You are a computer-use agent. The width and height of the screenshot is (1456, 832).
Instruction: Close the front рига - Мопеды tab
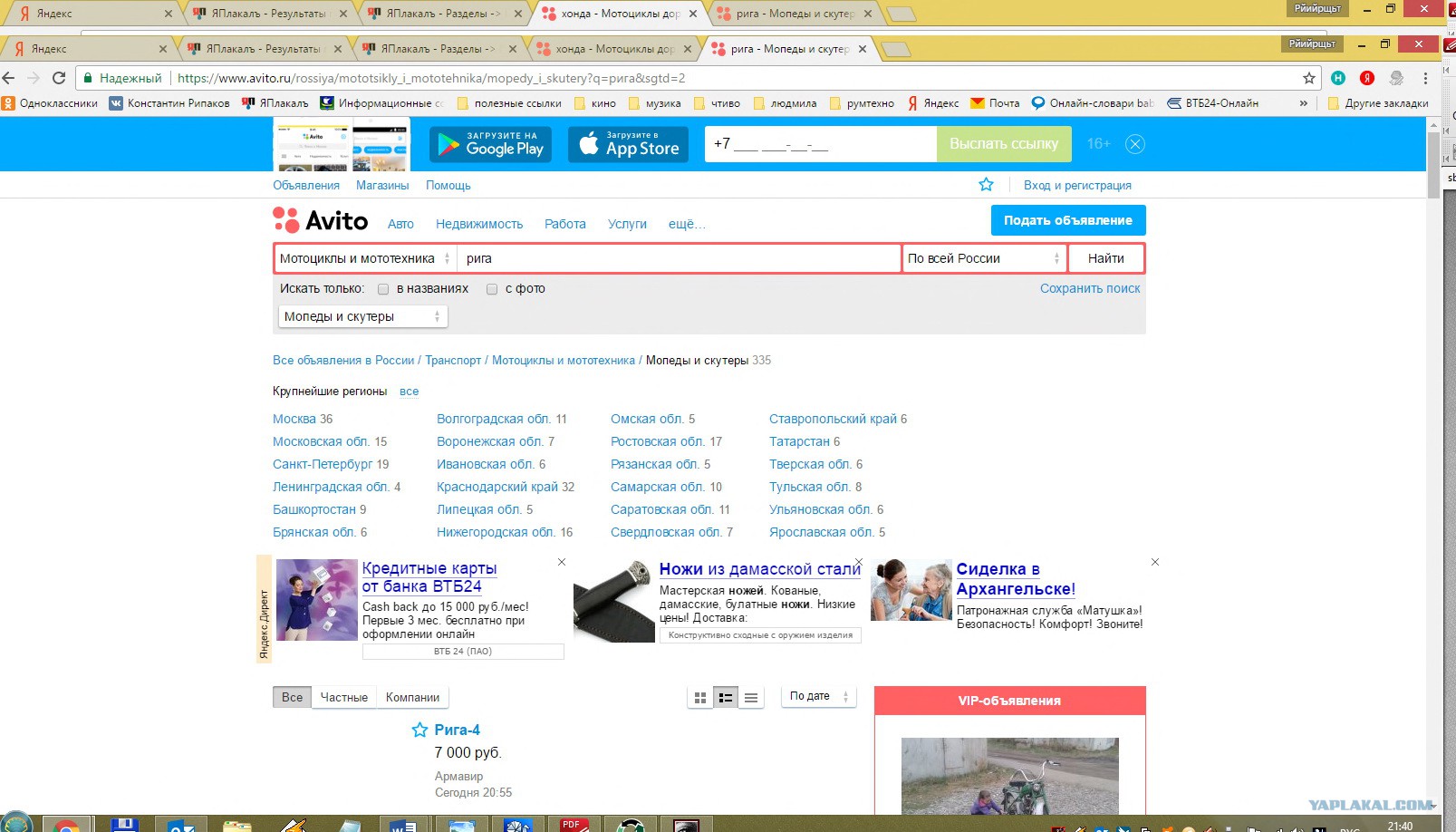pos(863,49)
